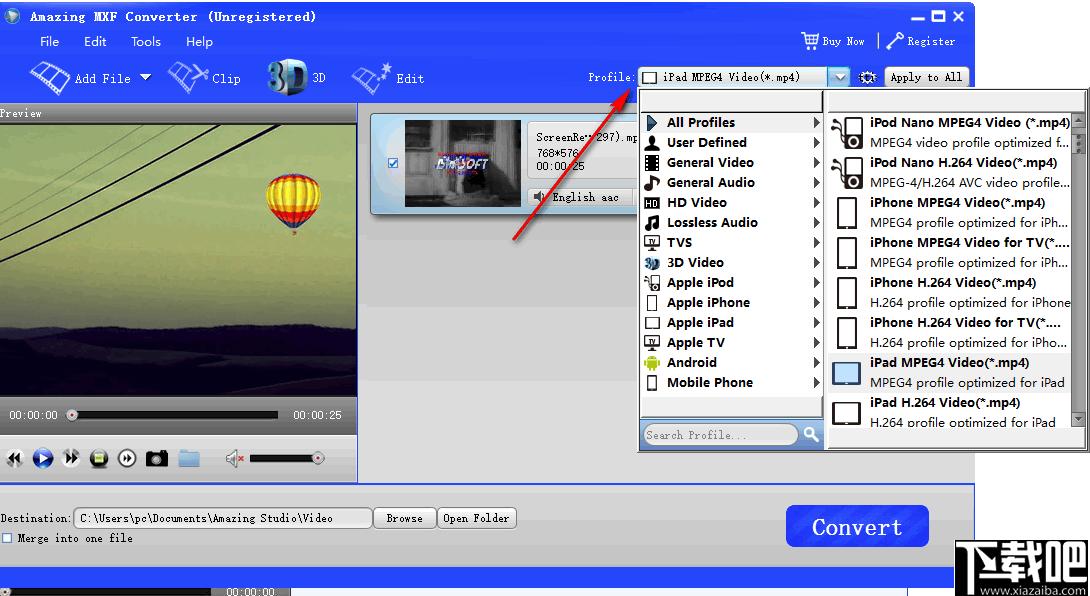Screen dimensions: 1090x596
Task: Open the Add File dropdown arrow
Action: point(145,77)
